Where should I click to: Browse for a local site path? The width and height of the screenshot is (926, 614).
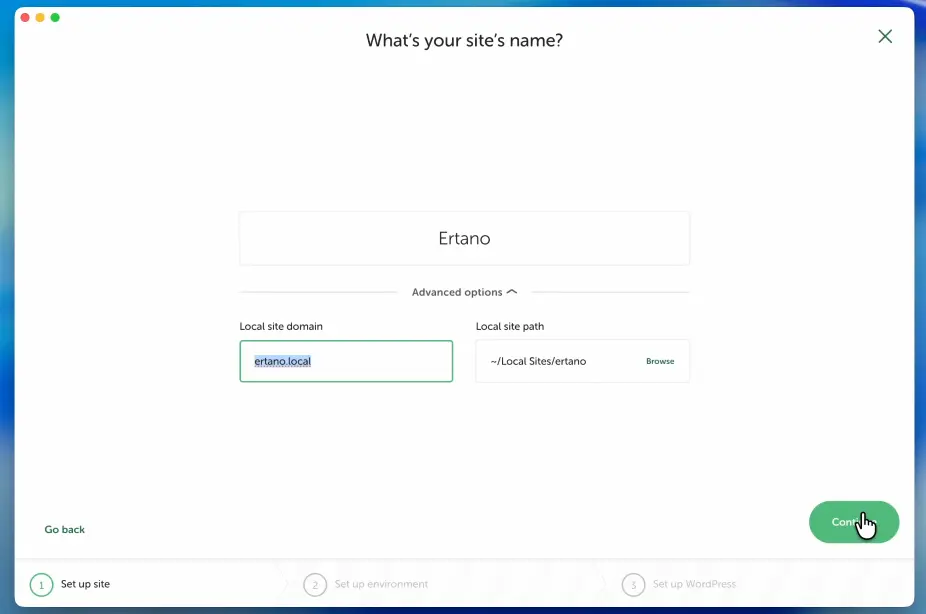pyautogui.click(x=660, y=361)
